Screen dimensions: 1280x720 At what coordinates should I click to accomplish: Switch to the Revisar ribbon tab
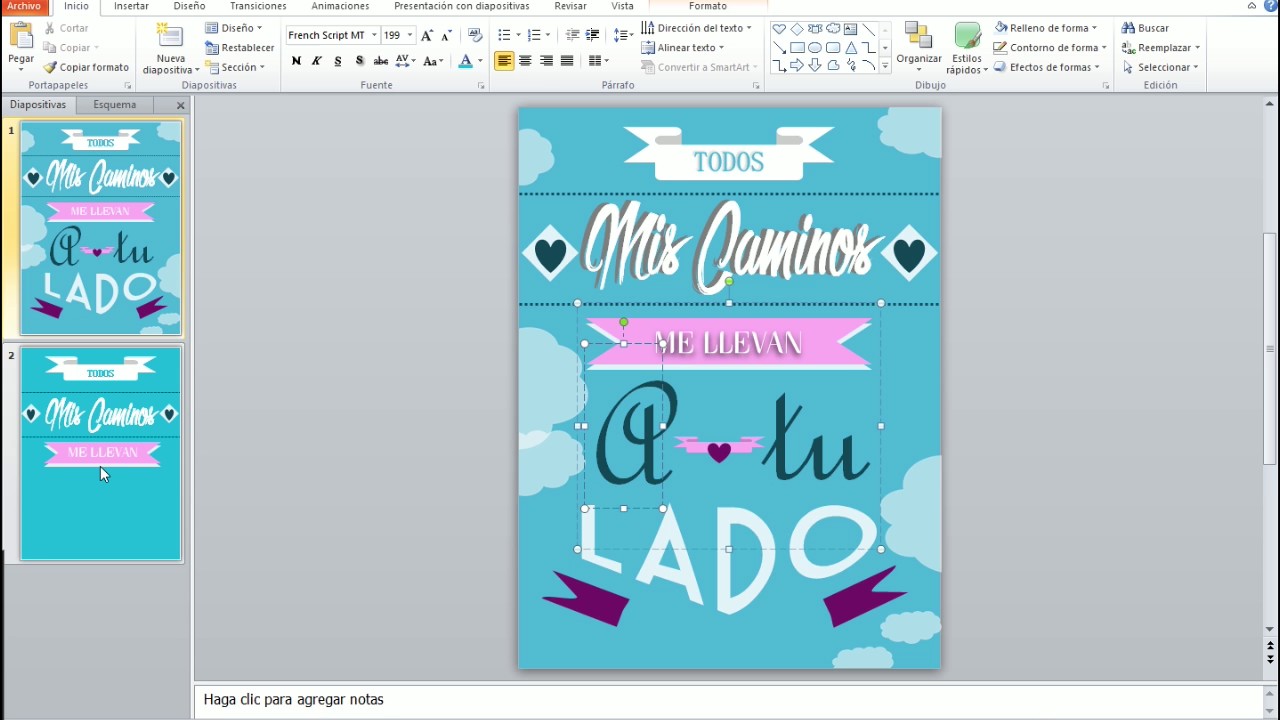(x=569, y=6)
